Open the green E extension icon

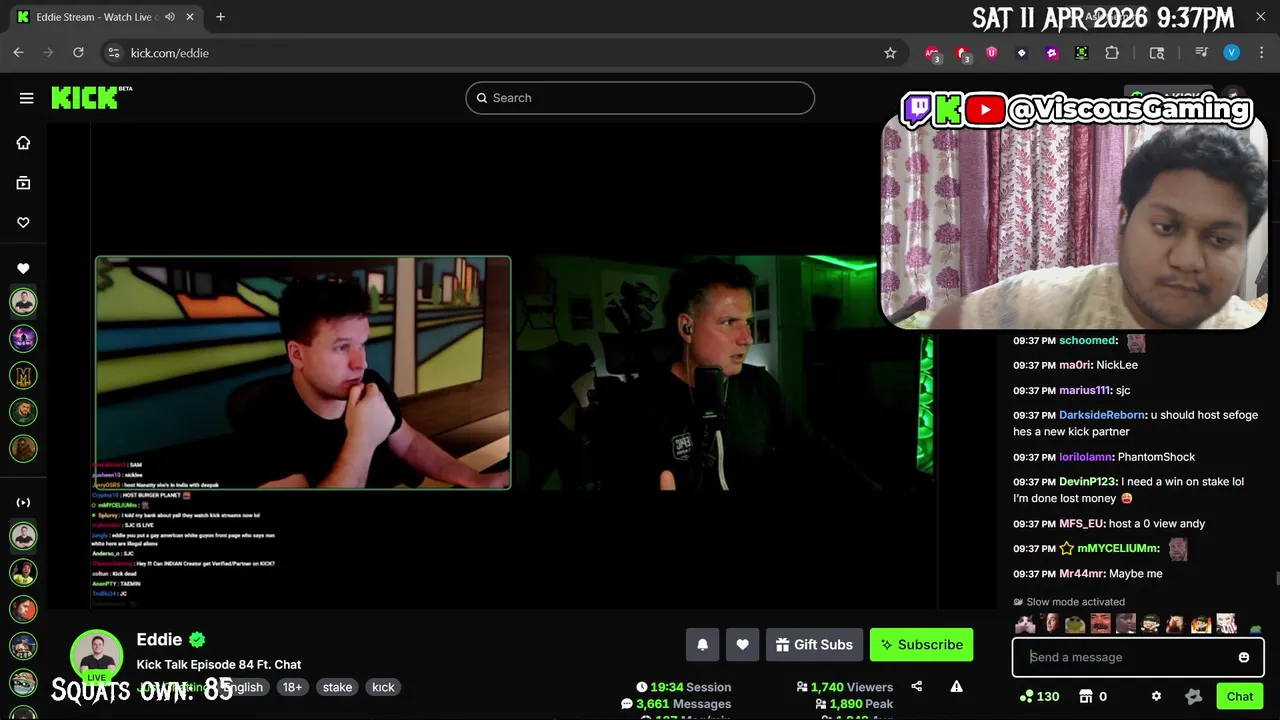coord(1082,53)
